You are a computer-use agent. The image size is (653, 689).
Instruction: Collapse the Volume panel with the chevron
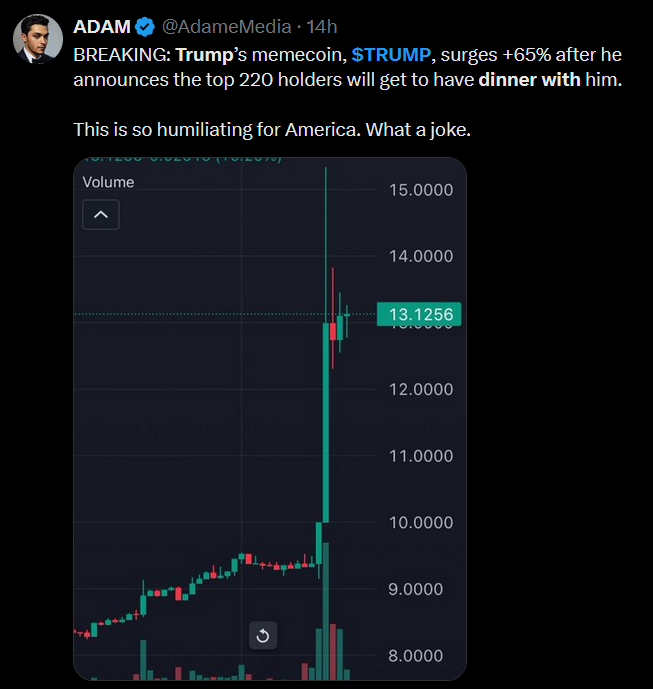point(101,214)
